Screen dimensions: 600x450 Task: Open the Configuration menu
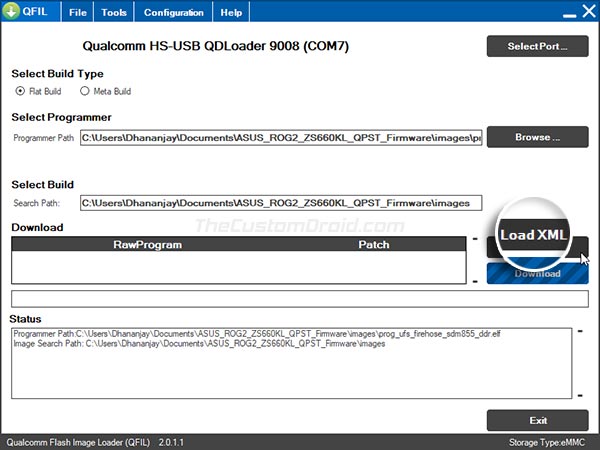(173, 12)
